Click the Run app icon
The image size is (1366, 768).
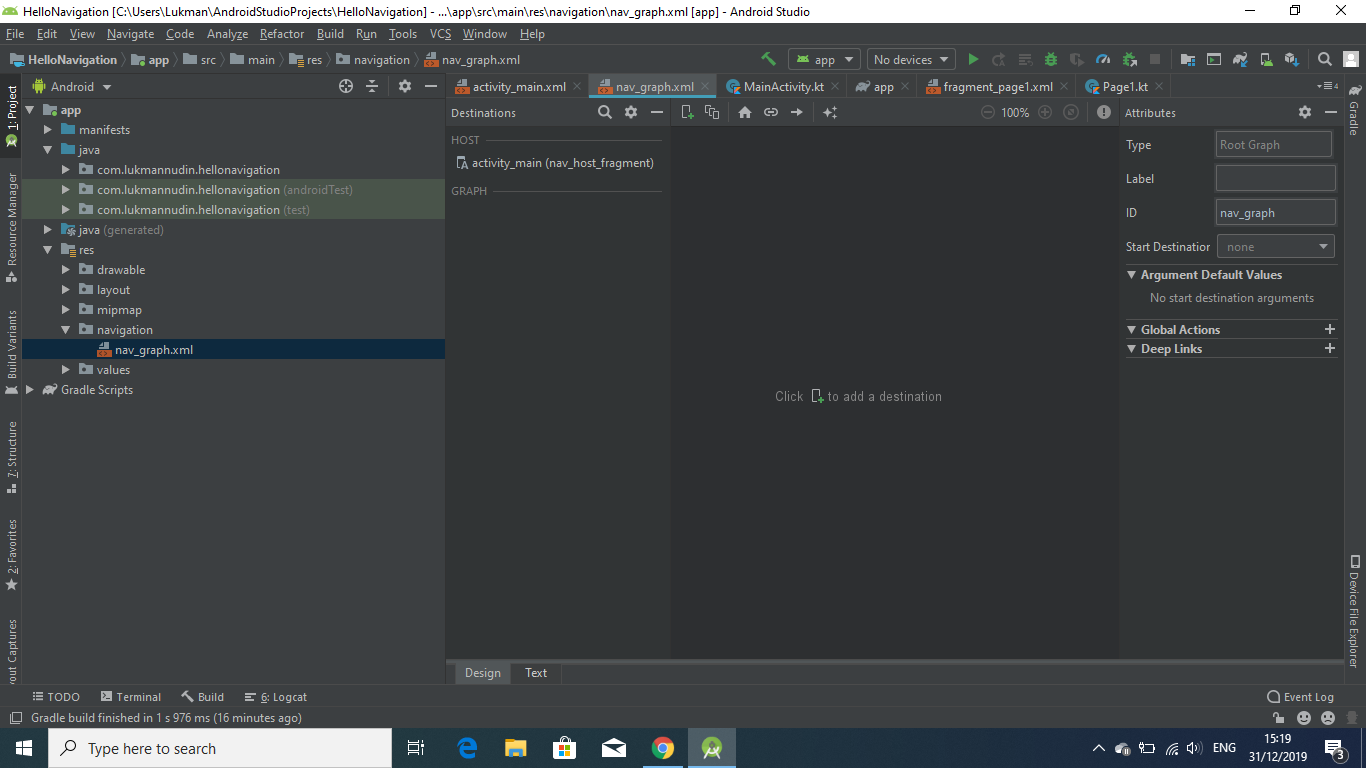click(x=973, y=59)
